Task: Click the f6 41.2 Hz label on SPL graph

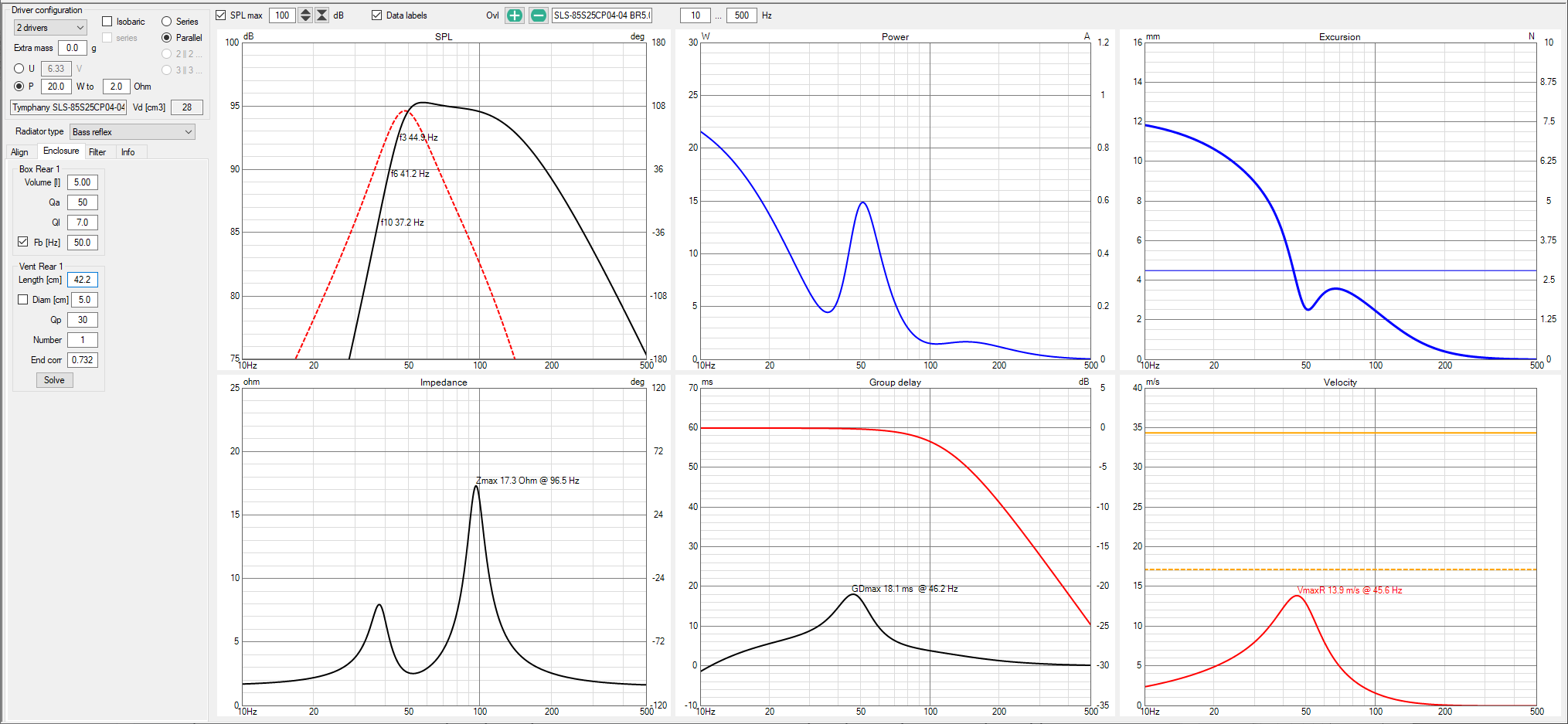Action: point(410,174)
